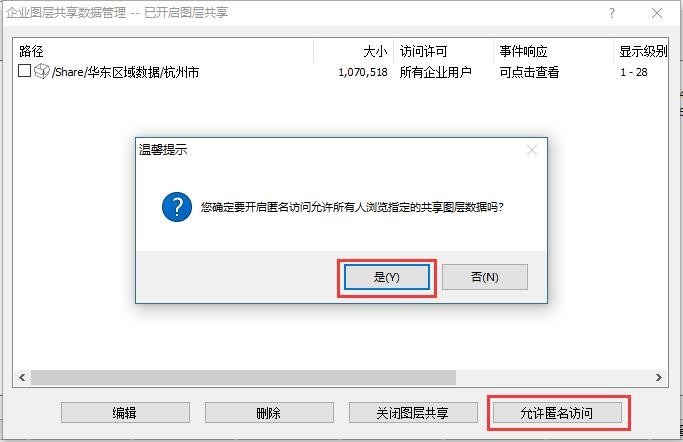The width and height of the screenshot is (683, 442).
Task: Click the 显示级别 column header
Action: click(x=641, y=51)
